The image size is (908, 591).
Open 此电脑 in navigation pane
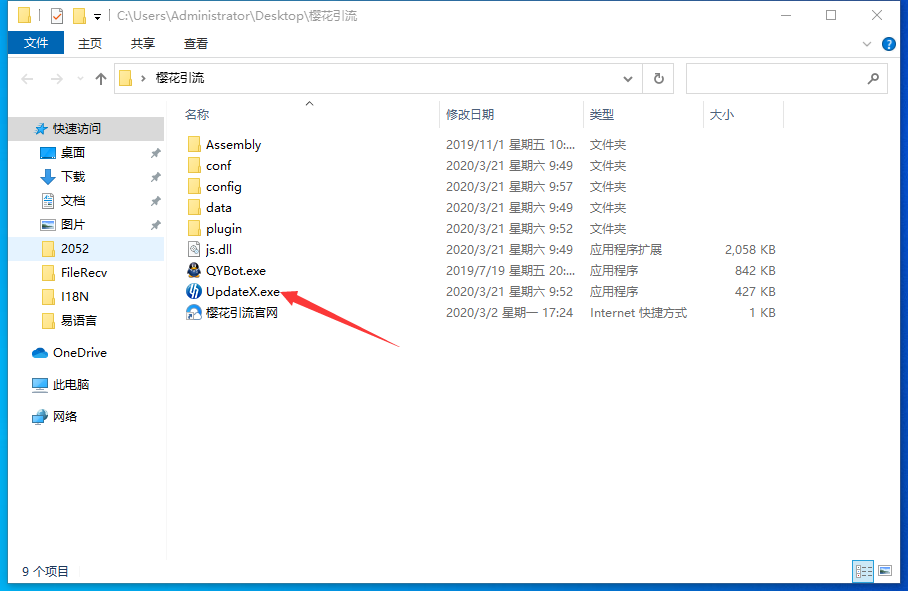point(61,384)
